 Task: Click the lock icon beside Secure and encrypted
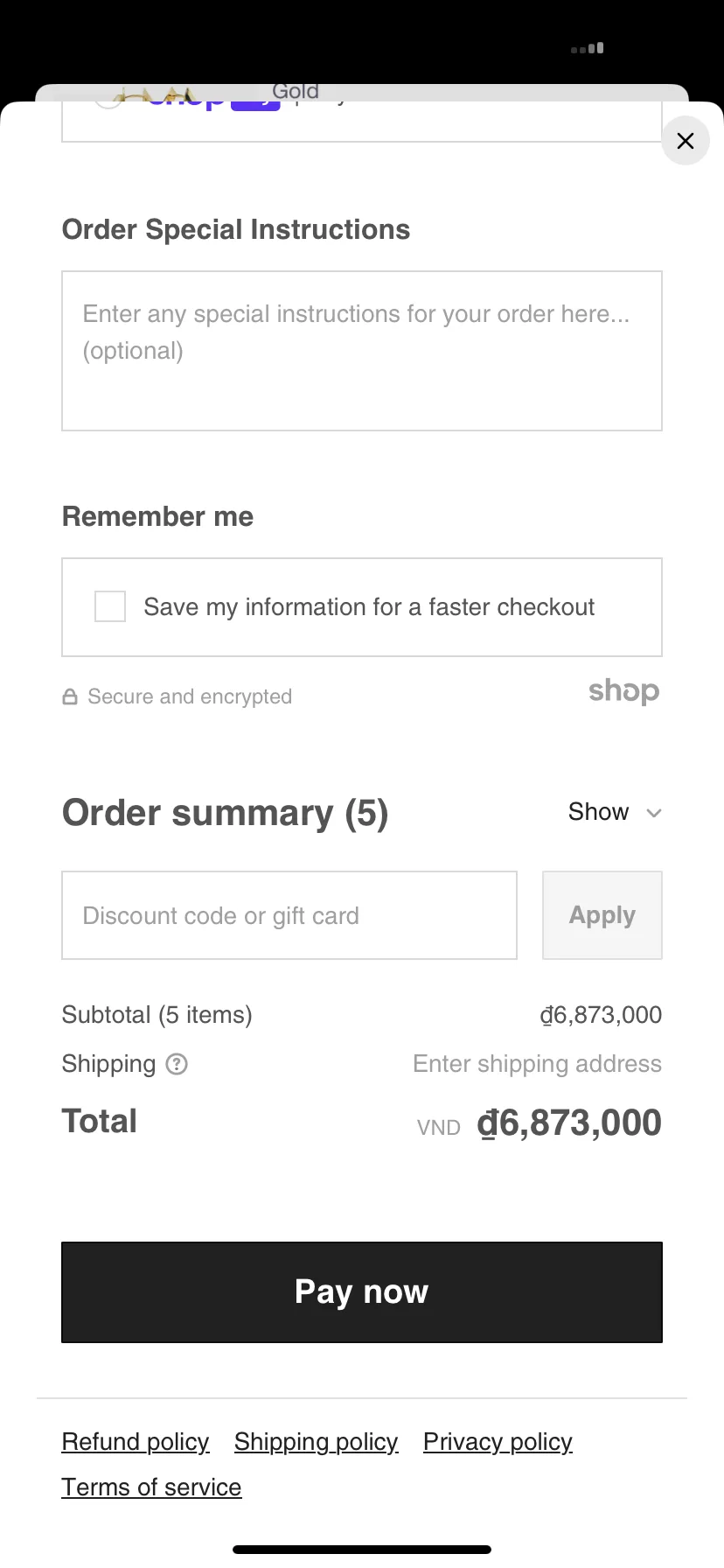click(x=70, y=697)
